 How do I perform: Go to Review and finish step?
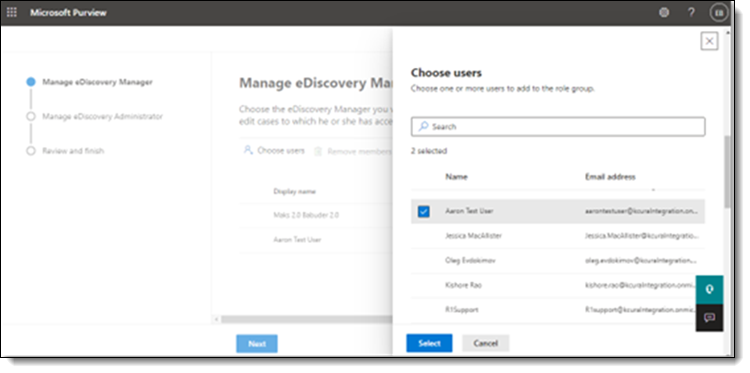73,151
